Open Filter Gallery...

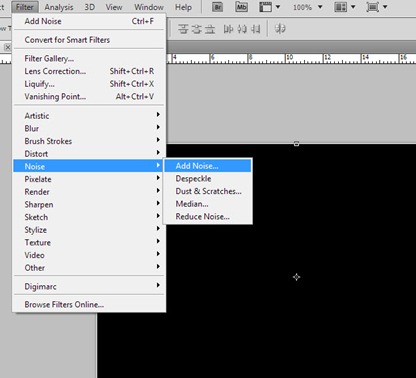pyautogui.click(x=89, y=58)
